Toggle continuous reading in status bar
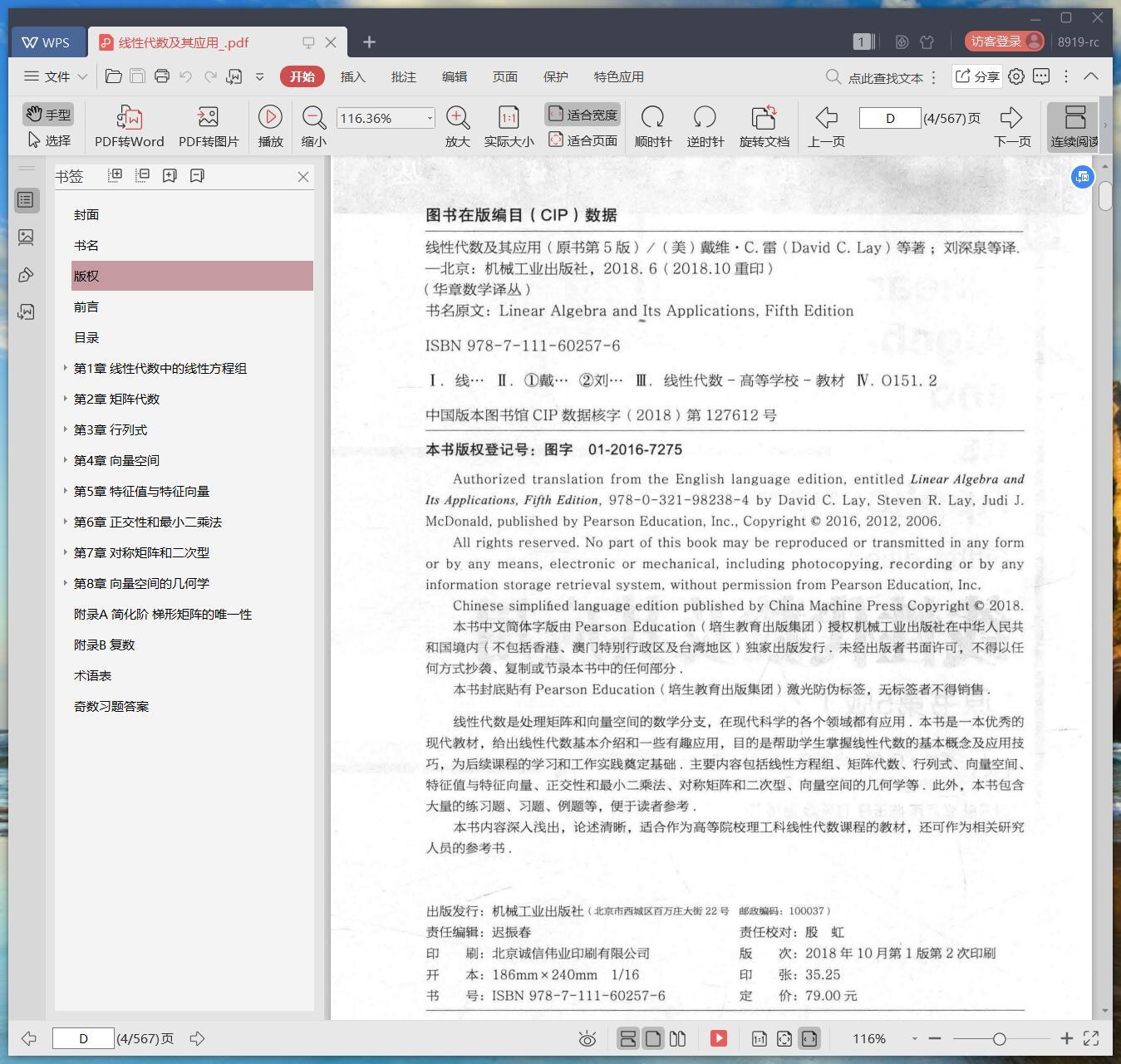The image size is (1121, 1064). coord(628,1038)
